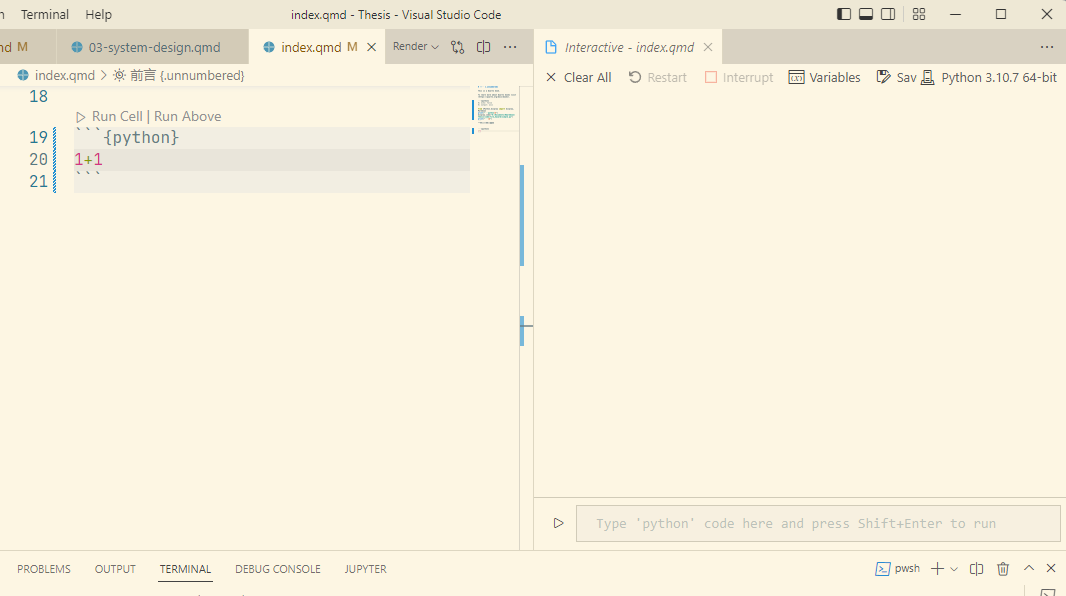Open the DEBUG CONSOLE panel tab

277,569
